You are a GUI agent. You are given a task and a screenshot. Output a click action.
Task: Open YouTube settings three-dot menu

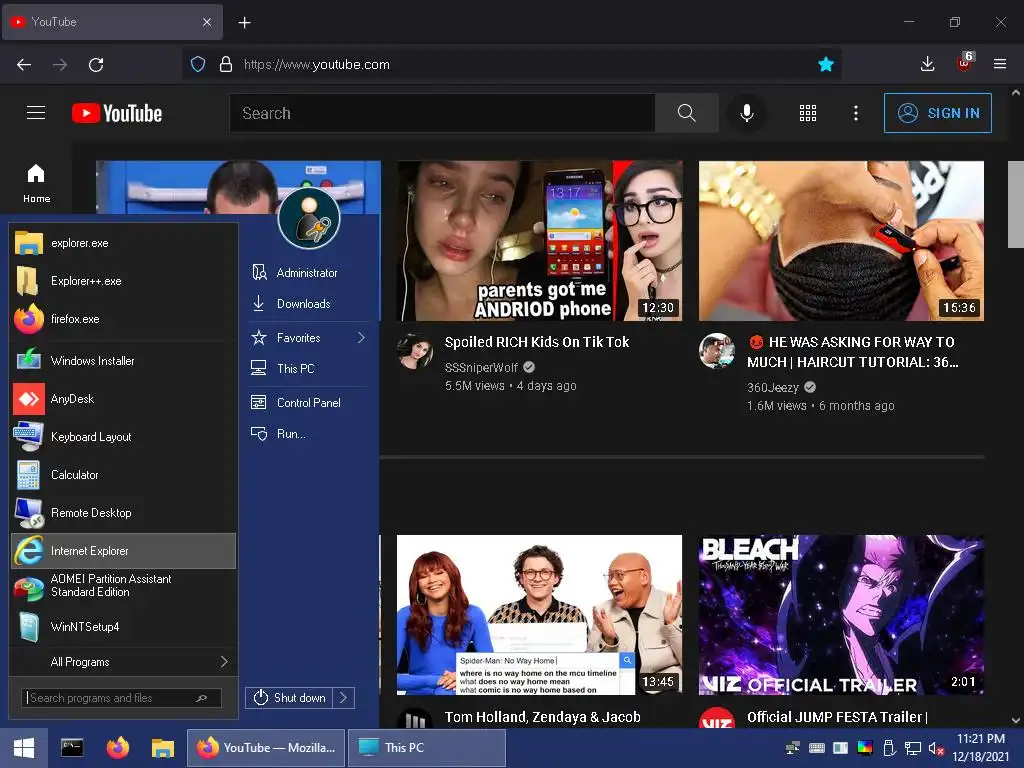click(856, 113)
